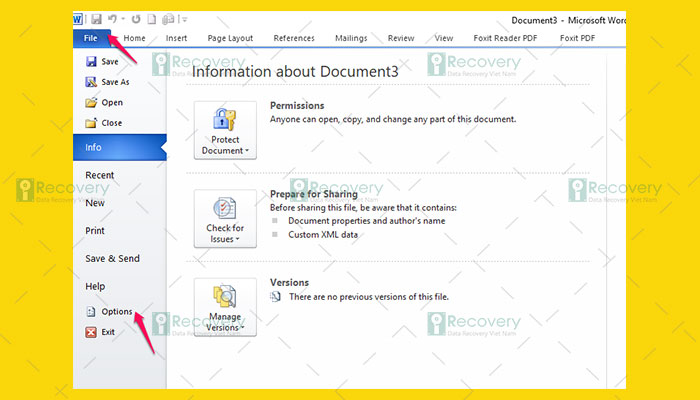Open the Recent documents section
This screenshot has height=400, width=700.
coord(99,175)
